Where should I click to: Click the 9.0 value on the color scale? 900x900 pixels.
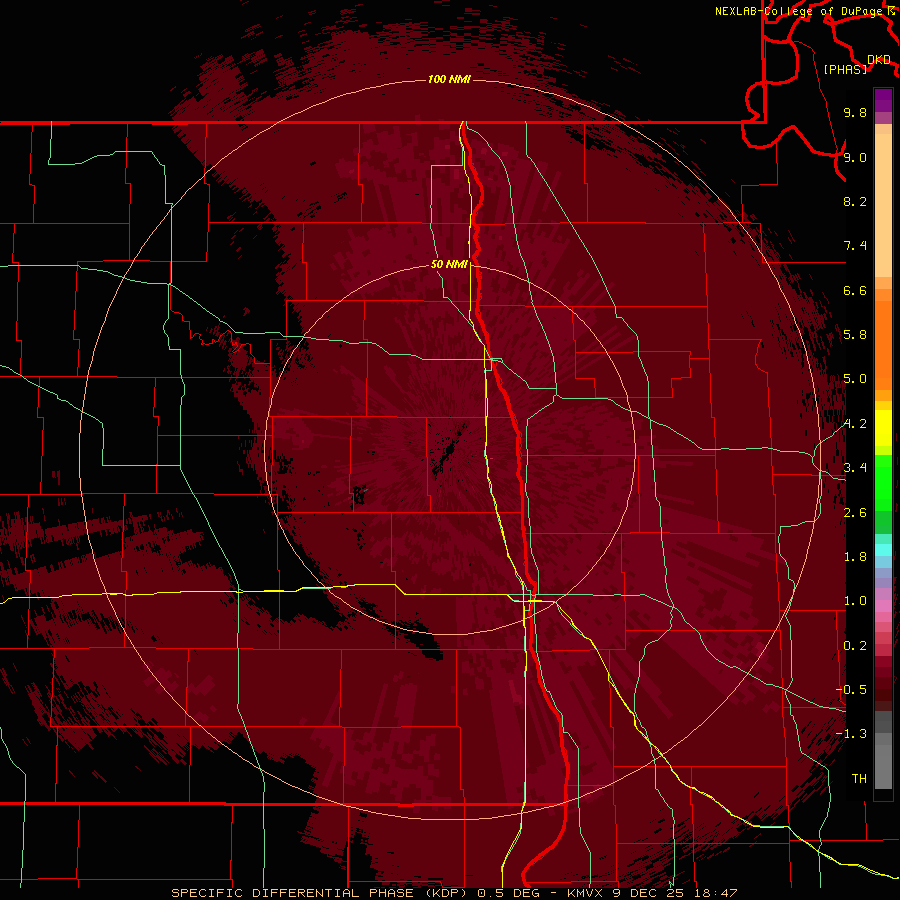pos(855,157)
